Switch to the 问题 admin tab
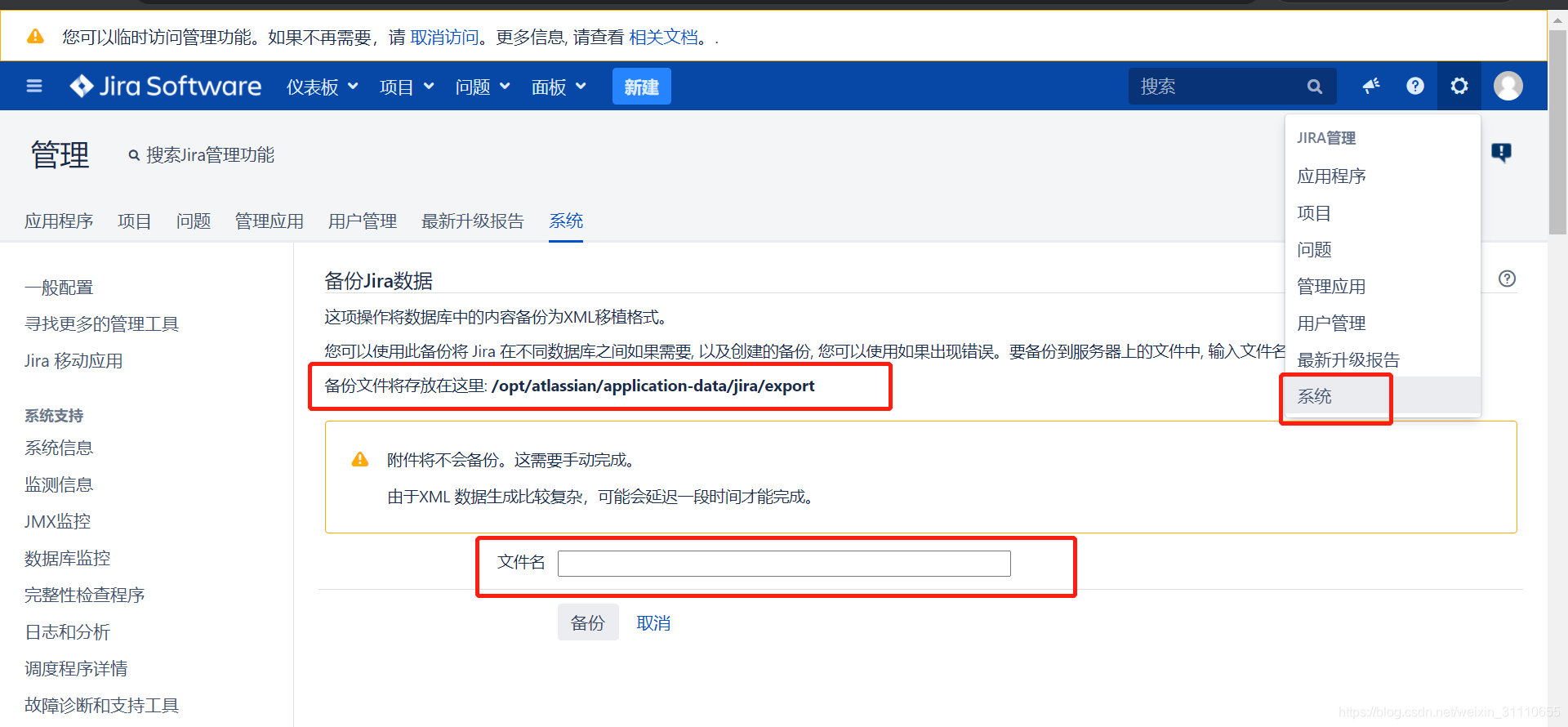The width and height of the screenshot is (1568, 727). [x=194, y=221]
